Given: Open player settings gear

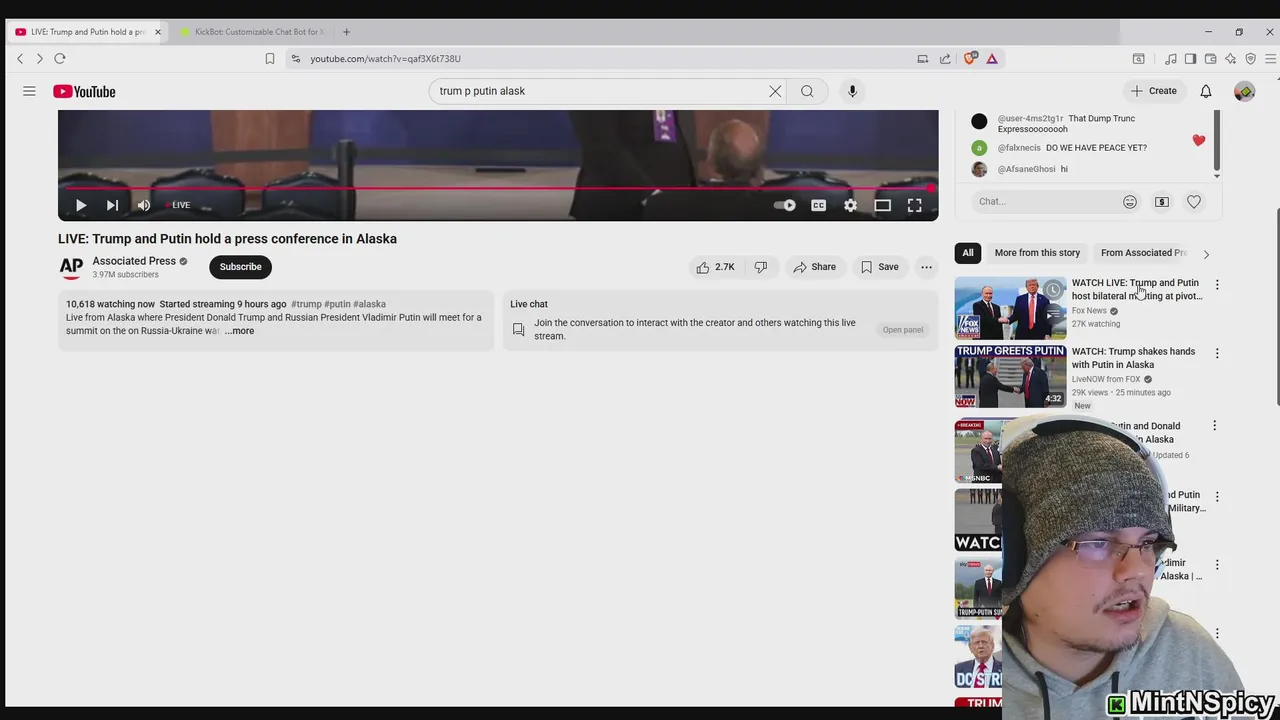Looking at the screenshot, I should click(850, 205).
